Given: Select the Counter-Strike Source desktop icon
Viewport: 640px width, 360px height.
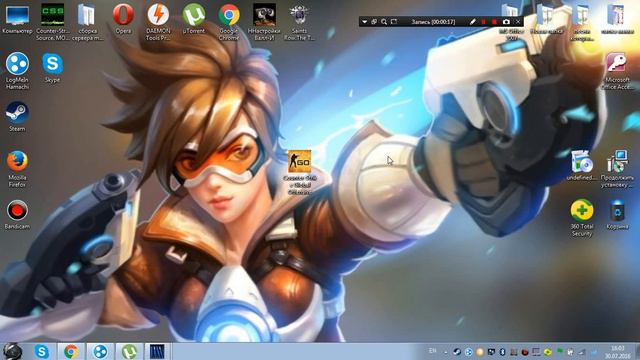Looking at the screenshot, I should pos(53,22).
